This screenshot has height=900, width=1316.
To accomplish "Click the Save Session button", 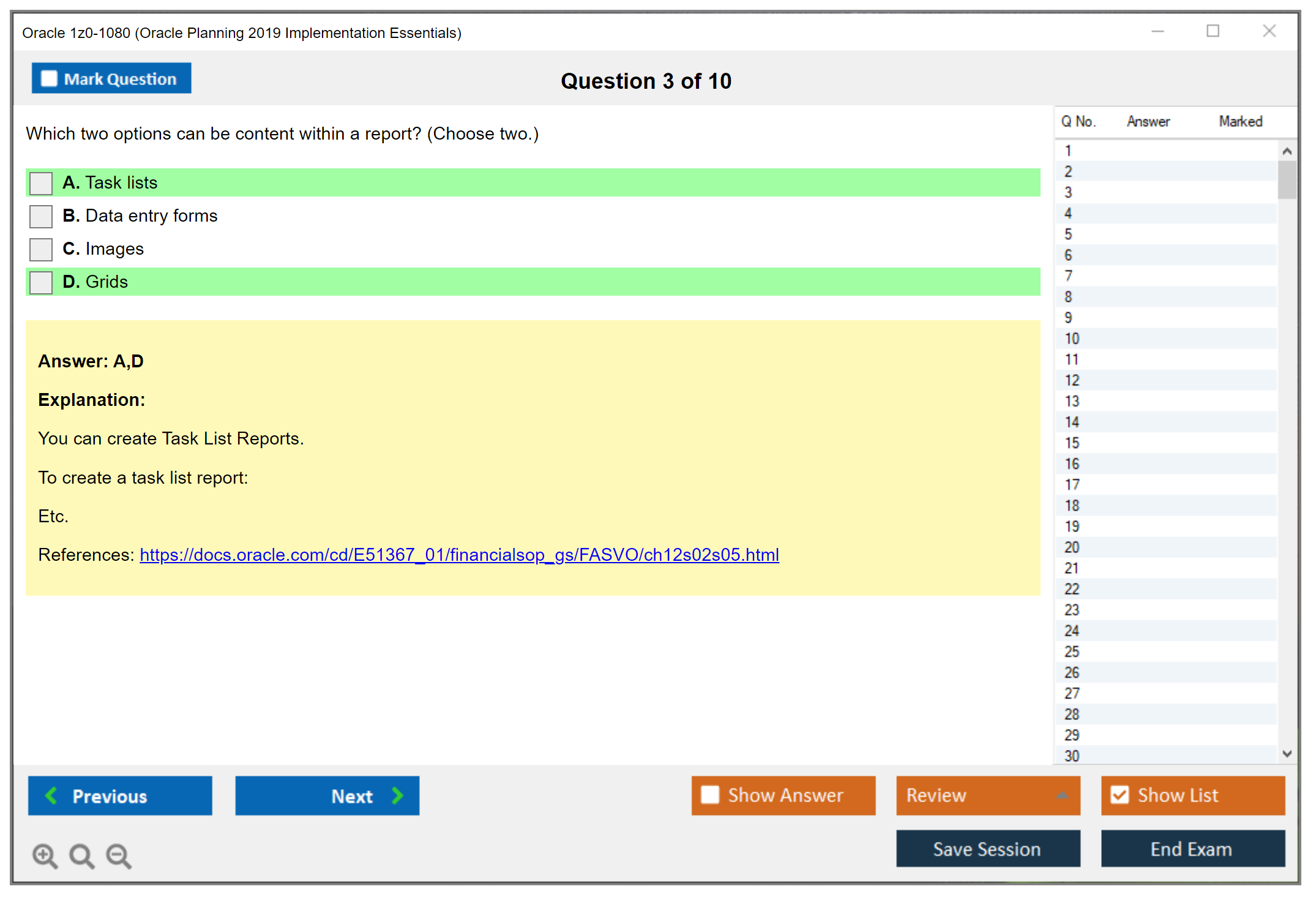I will tap(987, 849).
